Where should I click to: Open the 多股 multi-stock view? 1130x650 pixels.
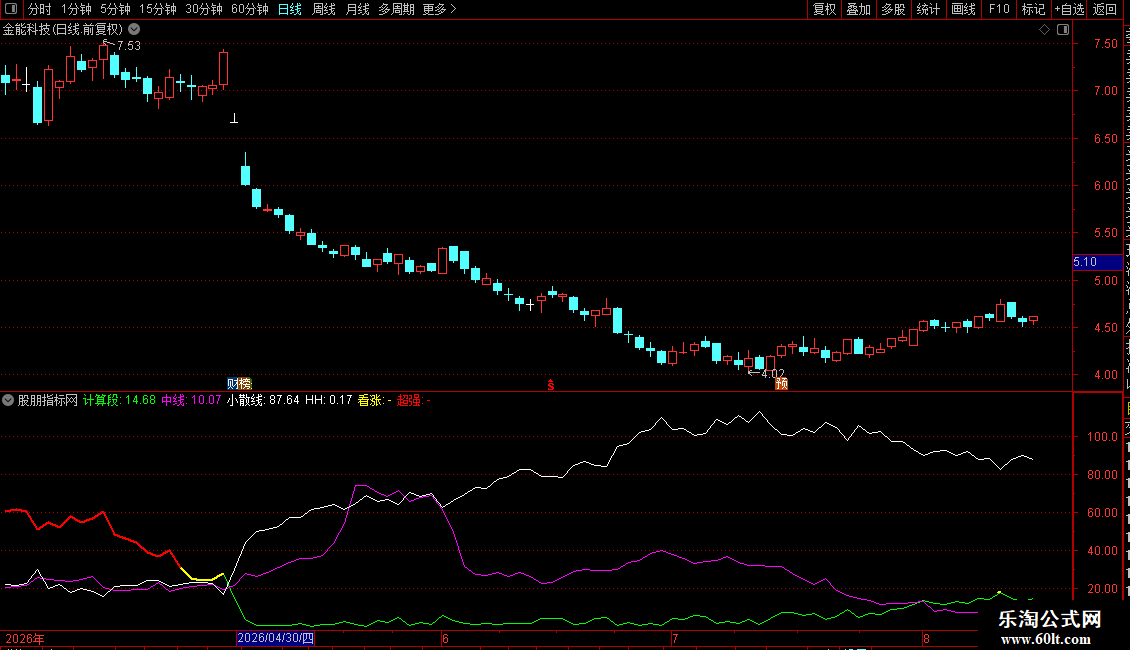pos(893,9)
